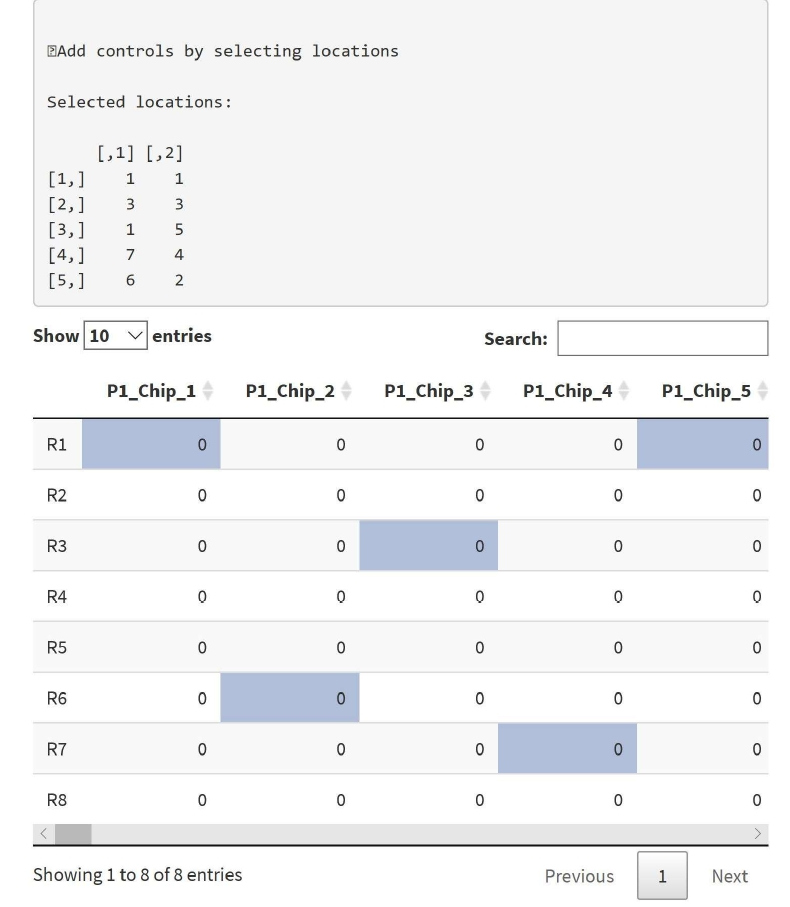Image resolution: width=790 pixels, height=907 pixels.
Task: Click right arrow of horizontal scrollbar
Action: (758, 834)
